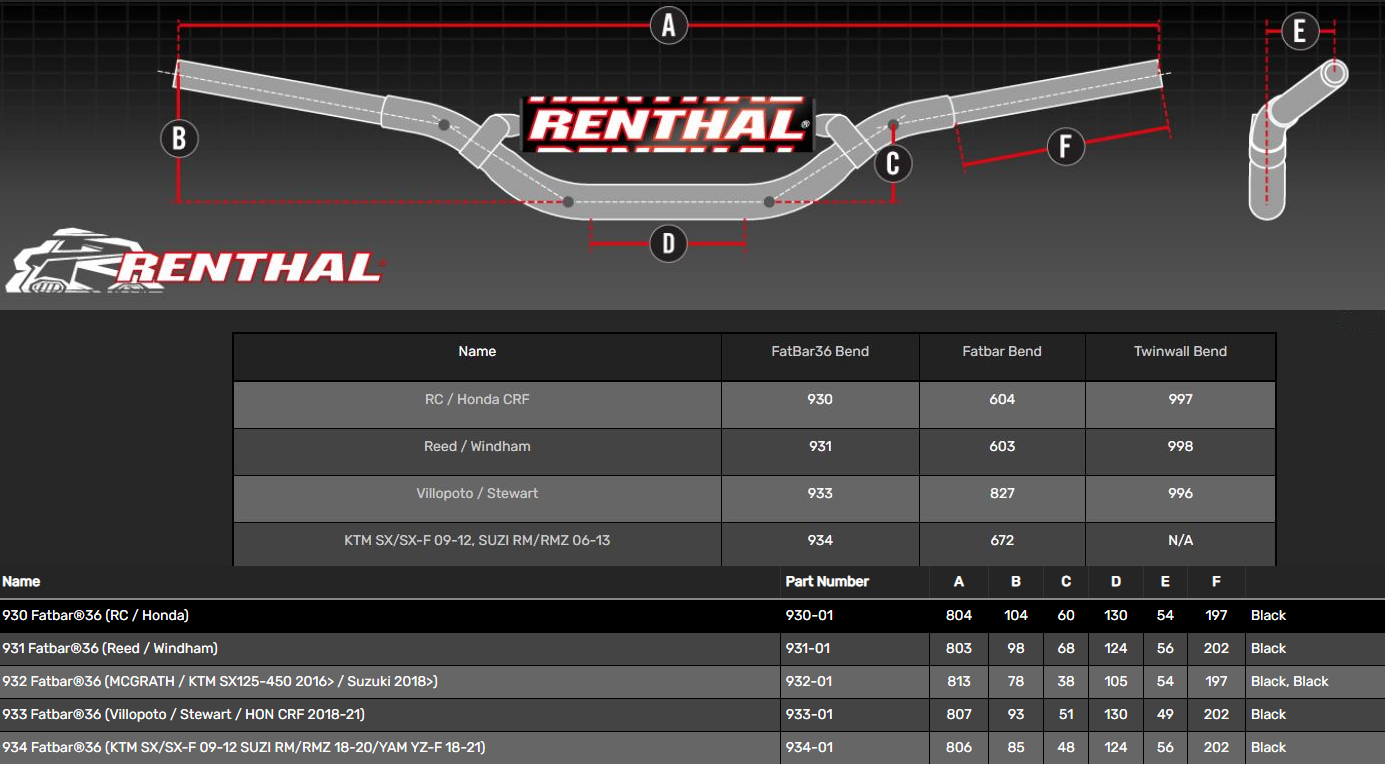Viewport: 1385px width, 764px height.
Task: Click the side-view handlebar sweep illustration
Action: [x=1297, y=140]
